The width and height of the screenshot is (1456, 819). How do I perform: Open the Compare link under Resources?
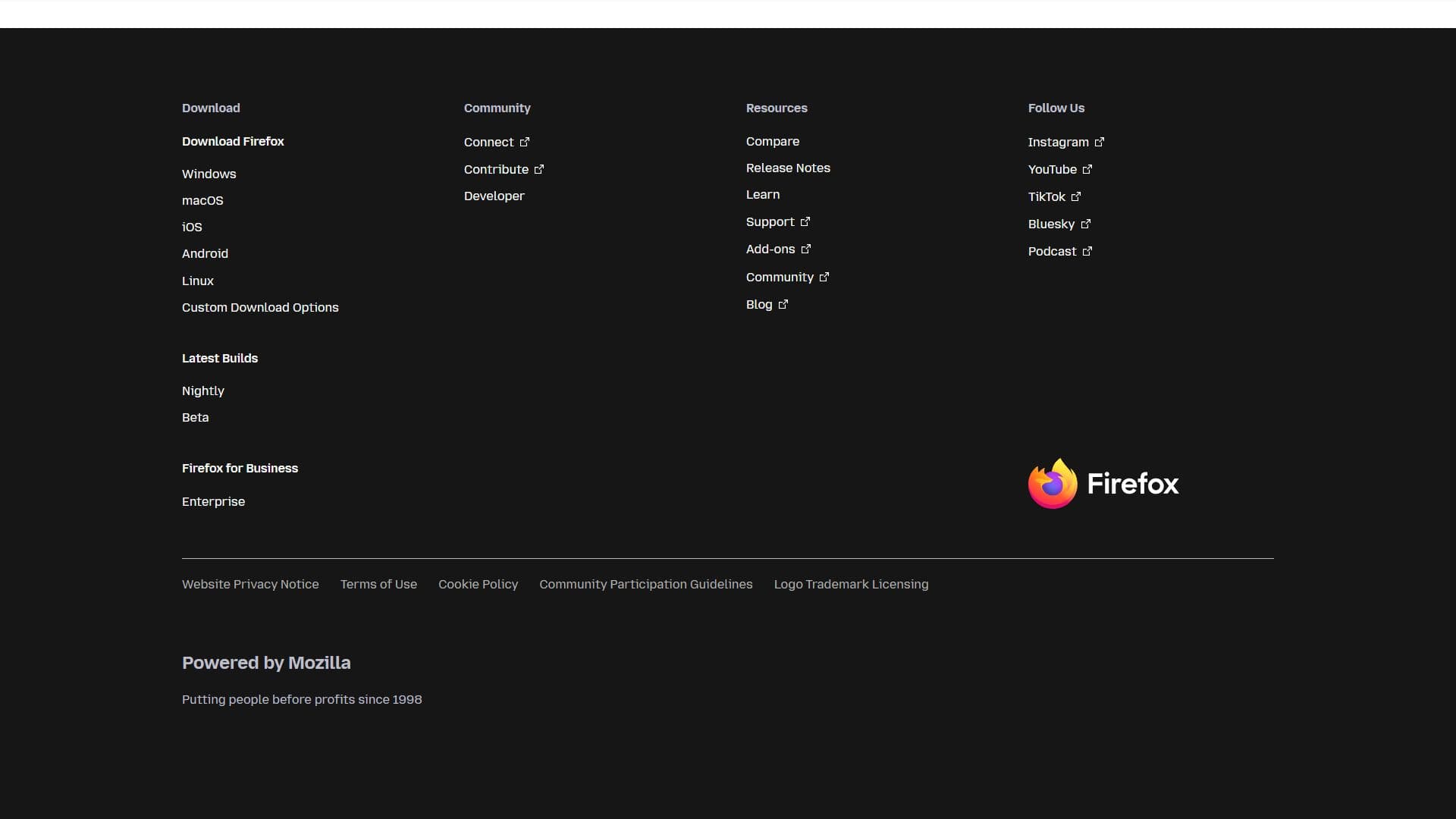[773, 141]
